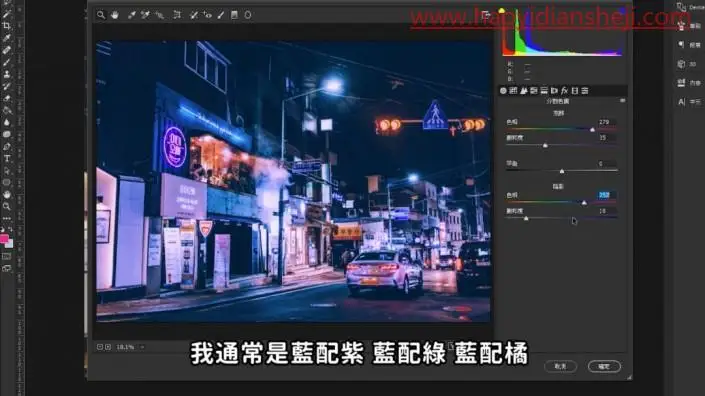The width and height of the screenshot is (705, 396).
Task: Select the Spot Removal tool
Action: (x=194, y=15)
